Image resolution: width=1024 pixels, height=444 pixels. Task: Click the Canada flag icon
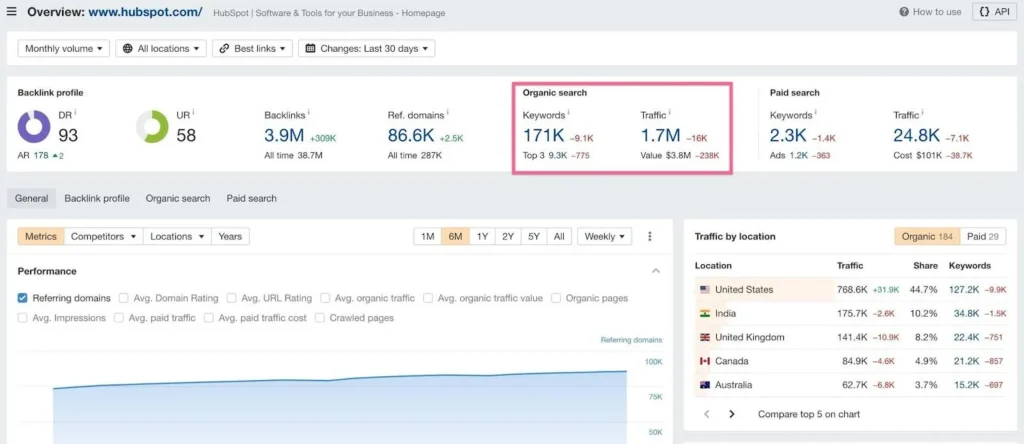705,361
